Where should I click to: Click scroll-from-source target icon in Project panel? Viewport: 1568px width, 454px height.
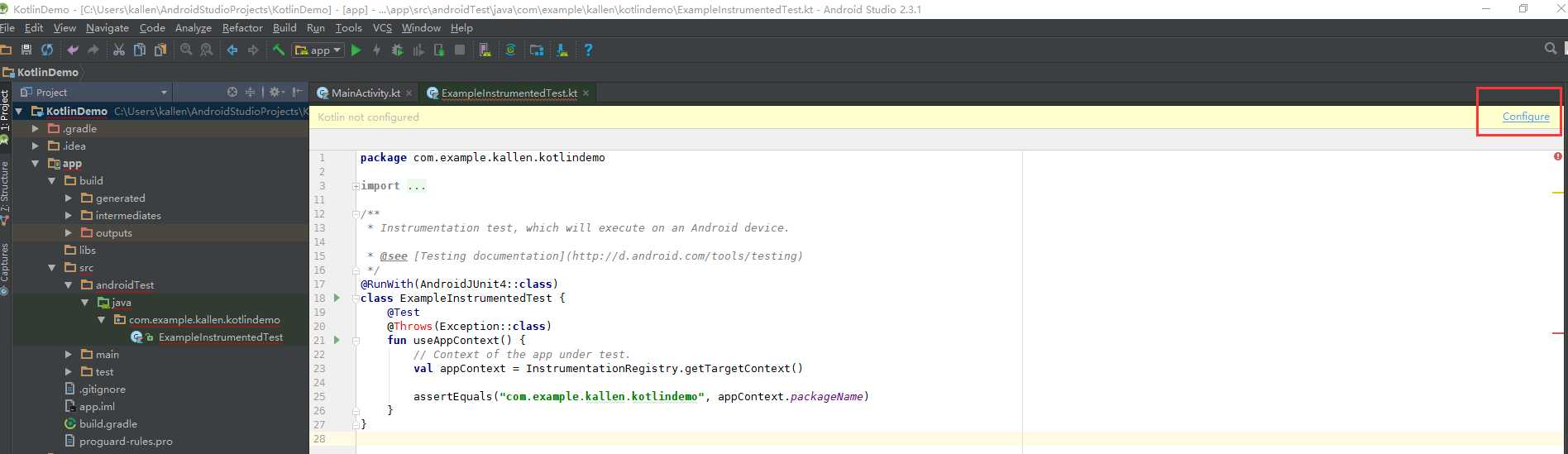pos(232,92)
